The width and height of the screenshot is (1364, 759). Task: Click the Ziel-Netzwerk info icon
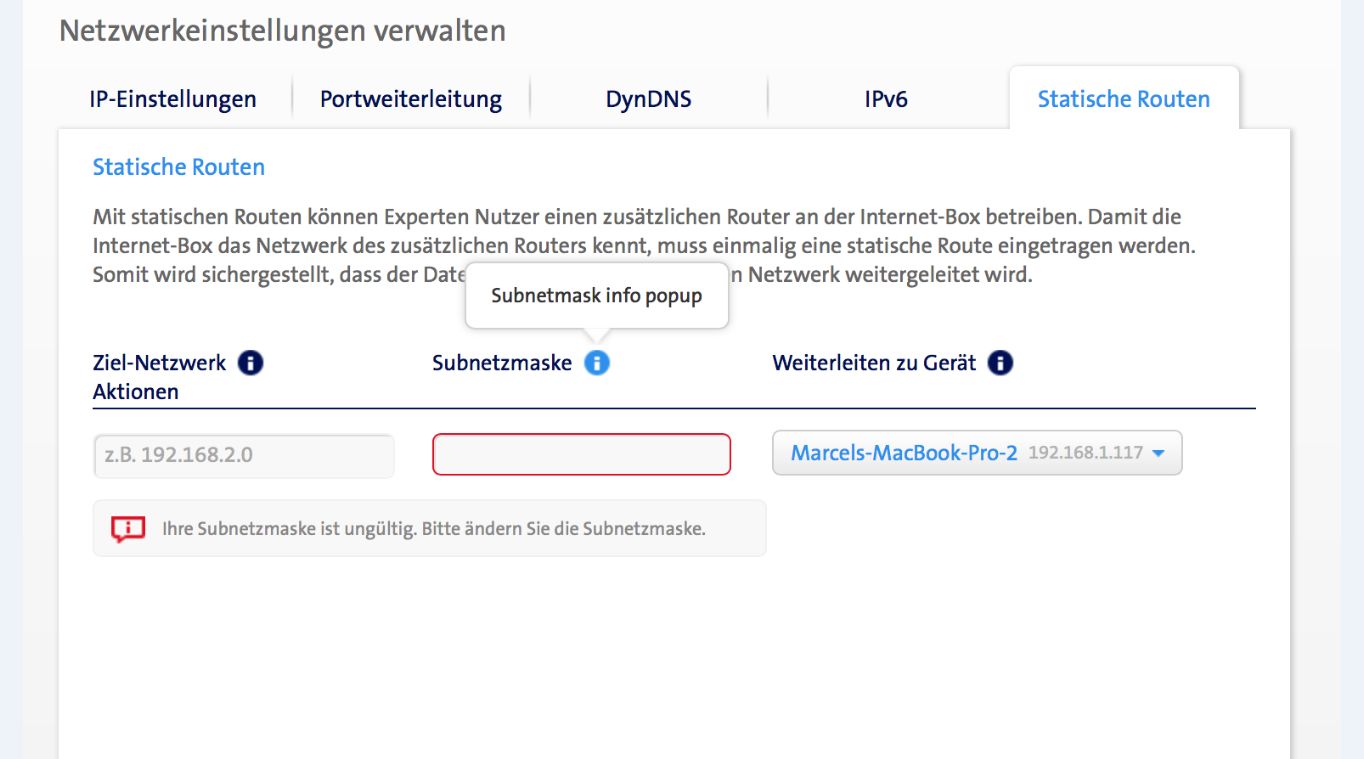coord(251,363)
